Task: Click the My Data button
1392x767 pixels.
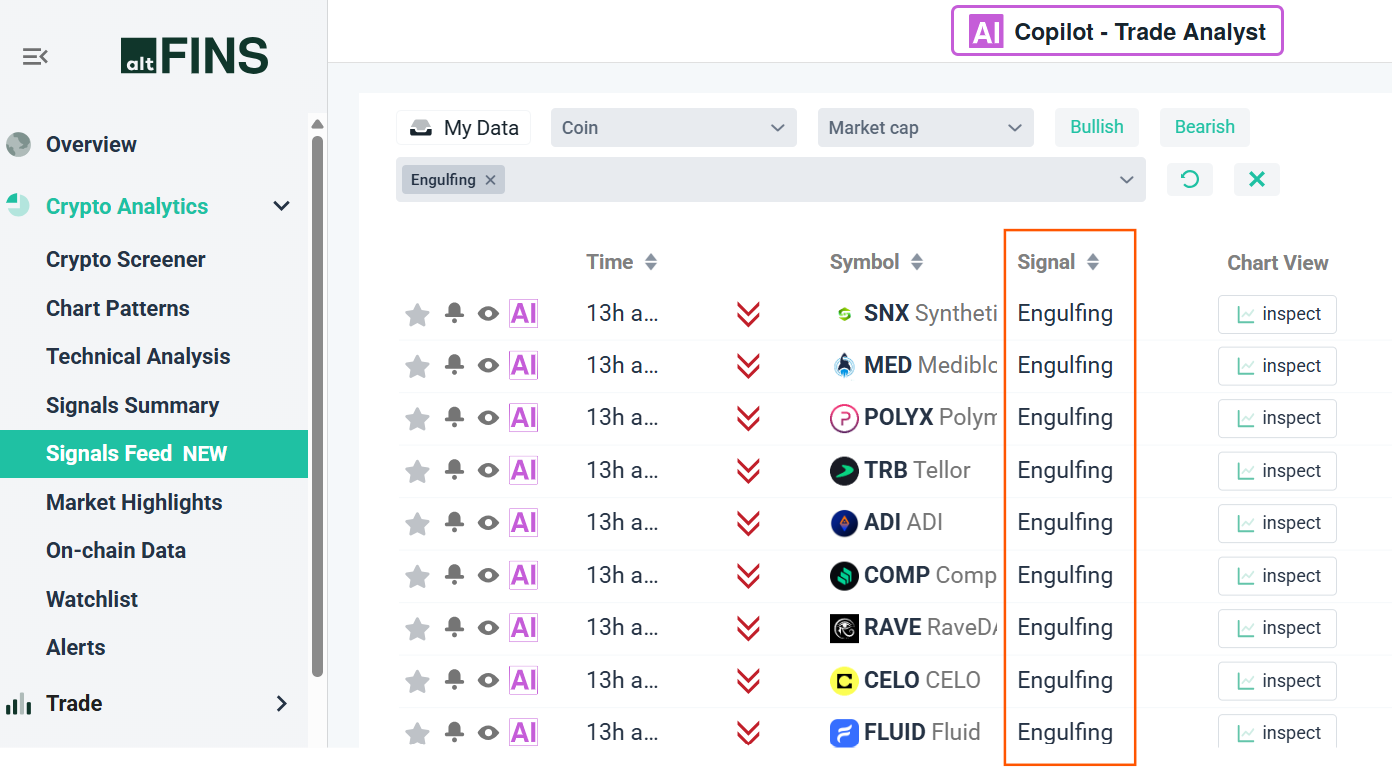Action: pos(464,128)
